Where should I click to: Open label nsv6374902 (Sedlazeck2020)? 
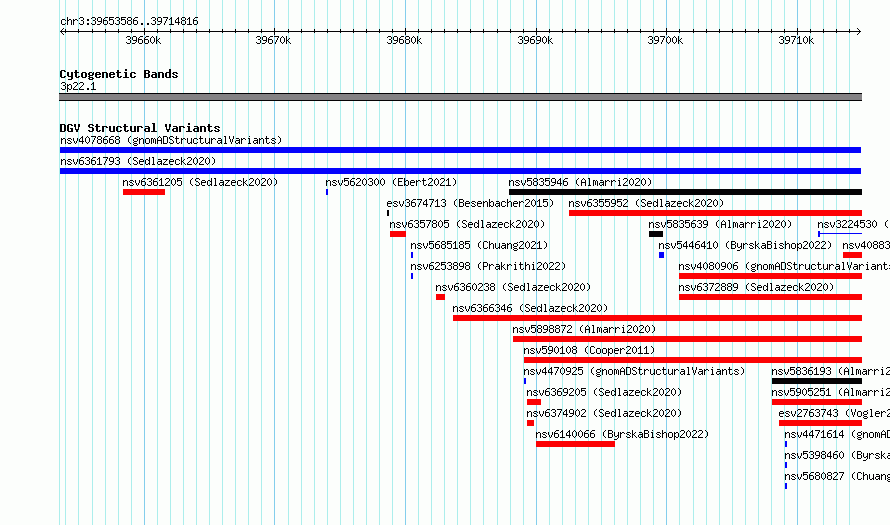pos(604,413)
